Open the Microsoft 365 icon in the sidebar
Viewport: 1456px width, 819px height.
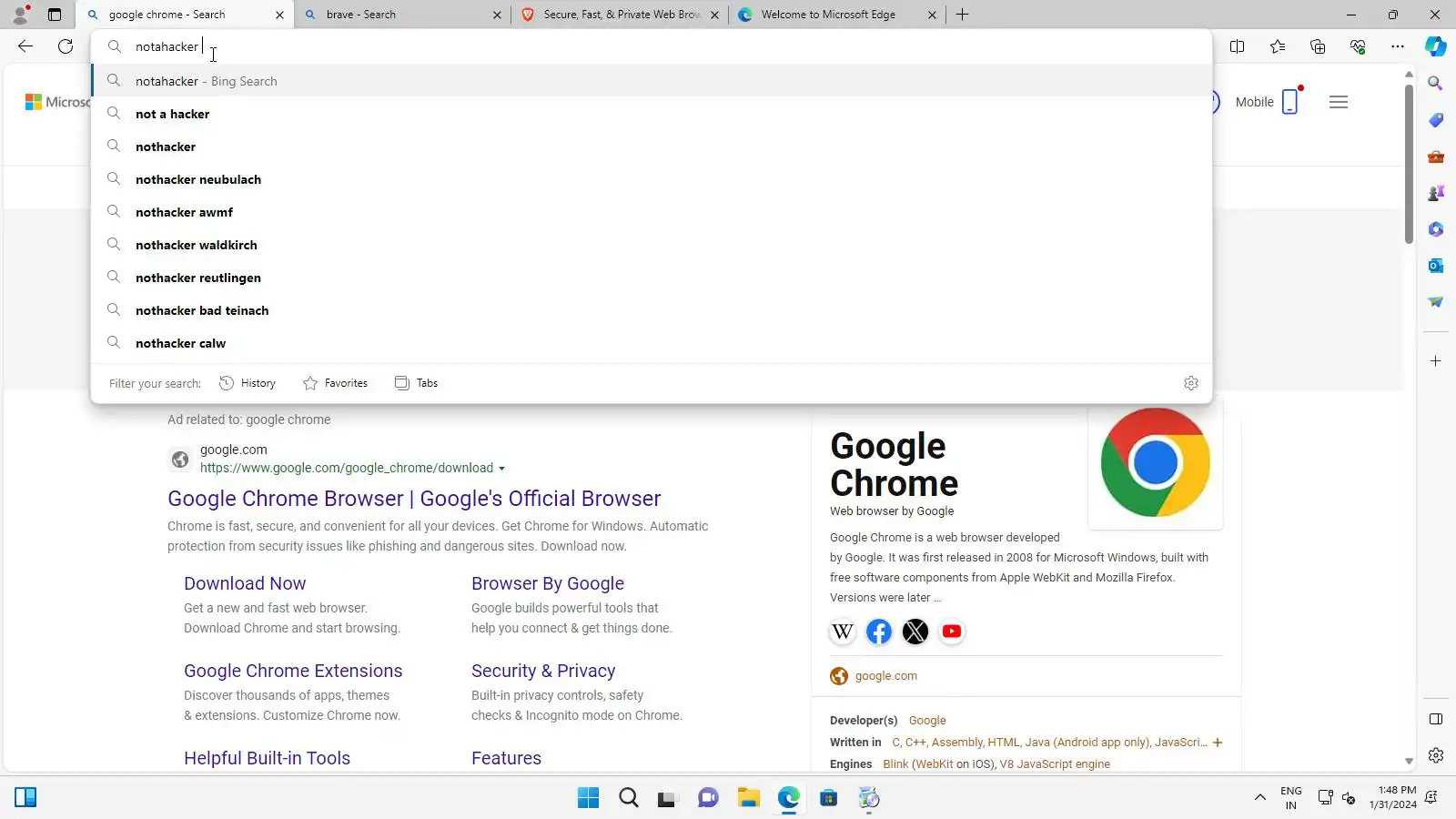click(1436, 229)
